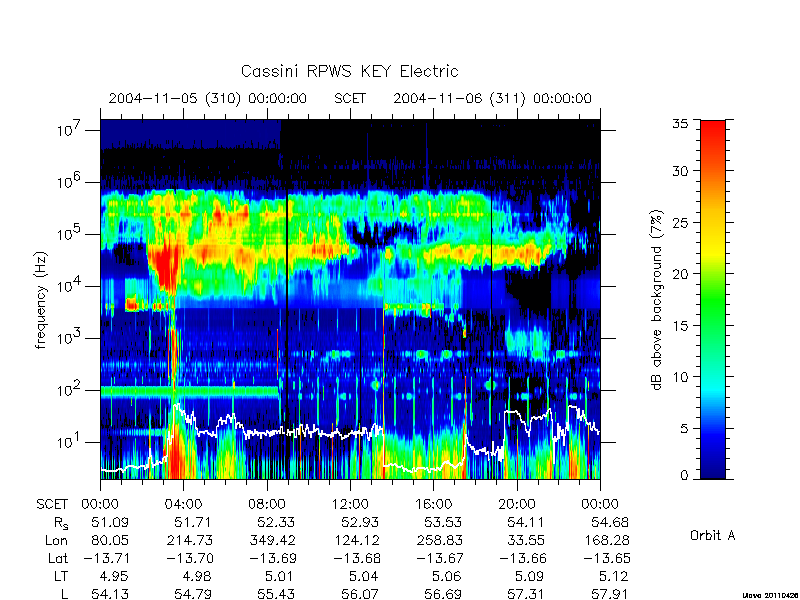Click the 'frequency (Hz)' axis label
Image resolution: width=800 pixels, height=600 pixels.
pos(41,301)
